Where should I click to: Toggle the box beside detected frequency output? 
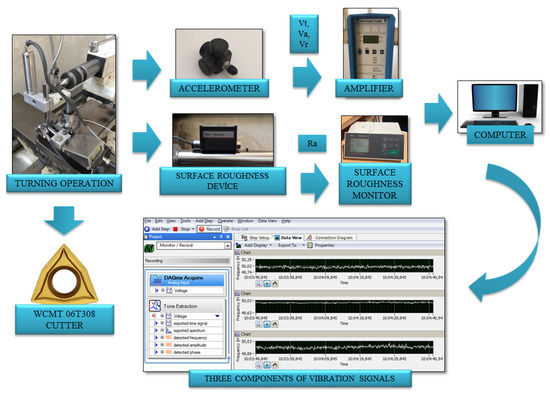pyautogui.click(x=162, y=337)
